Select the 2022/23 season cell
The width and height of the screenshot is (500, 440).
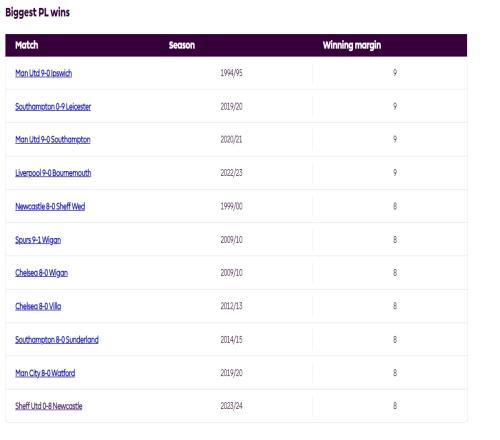click(231, 173)
